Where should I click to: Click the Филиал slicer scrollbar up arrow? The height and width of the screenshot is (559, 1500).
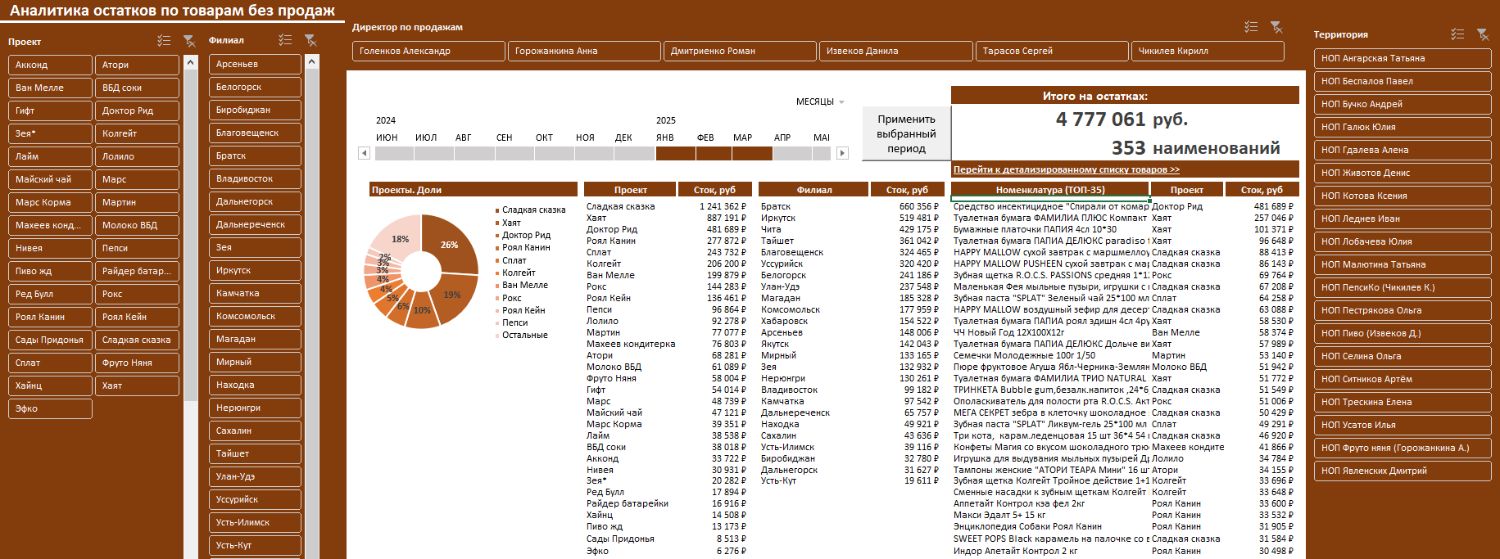(x=312, y=61)
